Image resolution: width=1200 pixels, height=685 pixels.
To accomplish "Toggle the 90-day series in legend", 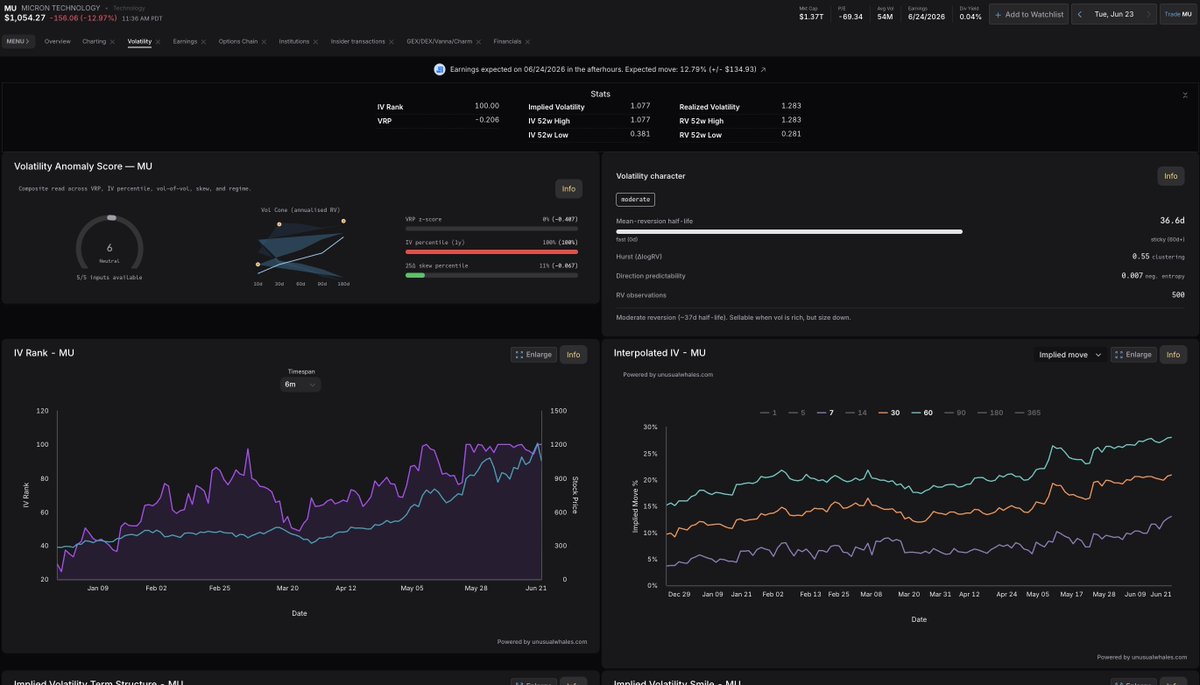I will coord(955,412).
